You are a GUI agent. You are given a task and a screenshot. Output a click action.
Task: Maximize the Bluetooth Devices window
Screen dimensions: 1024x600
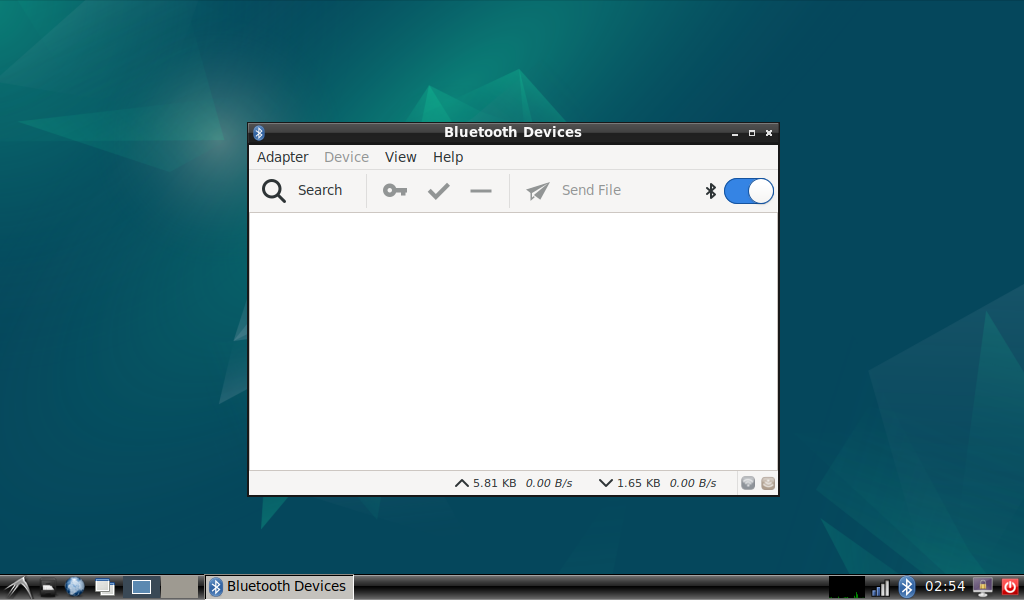click(752, 133)
